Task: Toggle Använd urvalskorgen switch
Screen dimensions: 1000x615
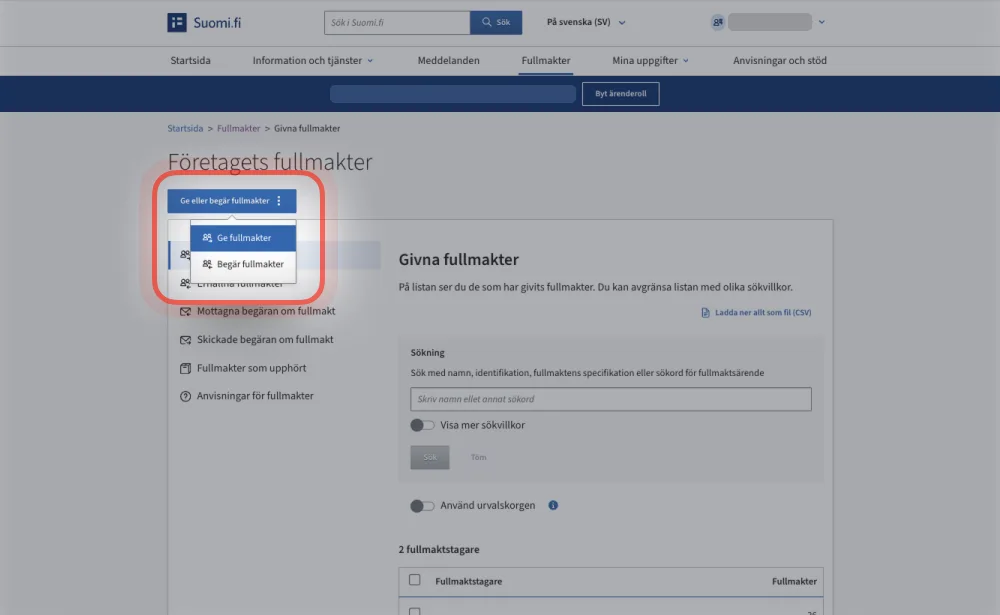Action: pos(422,506)
